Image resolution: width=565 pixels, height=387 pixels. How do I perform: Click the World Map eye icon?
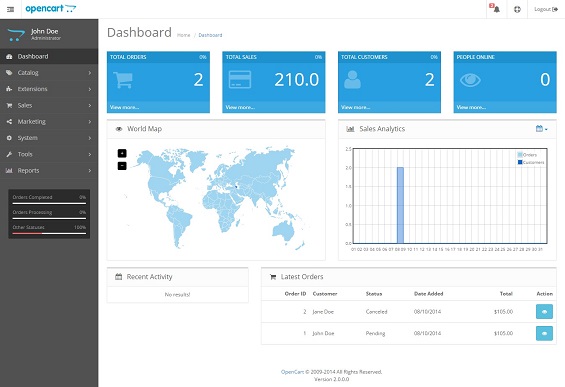pyautogui.click(x=119, y=129)
